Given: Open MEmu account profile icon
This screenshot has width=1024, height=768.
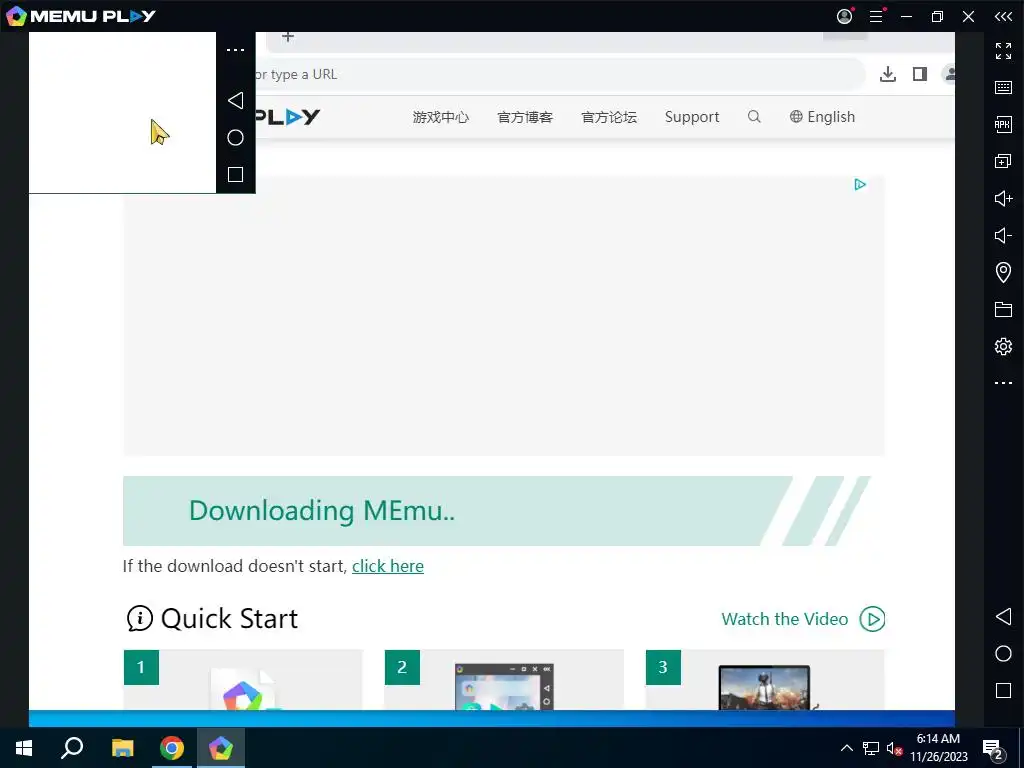Looking at the screenshot, I should [x=844, y=16].
